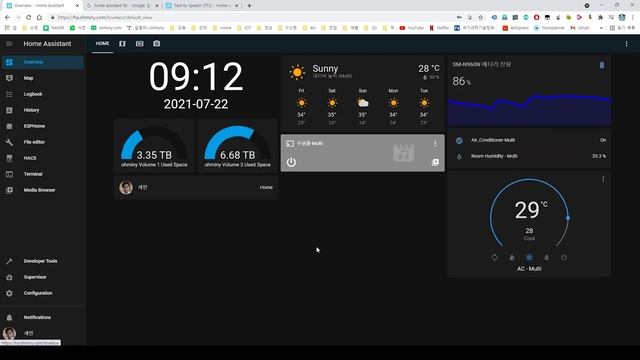Set AC mode to cool snowflake

[529, 258]
